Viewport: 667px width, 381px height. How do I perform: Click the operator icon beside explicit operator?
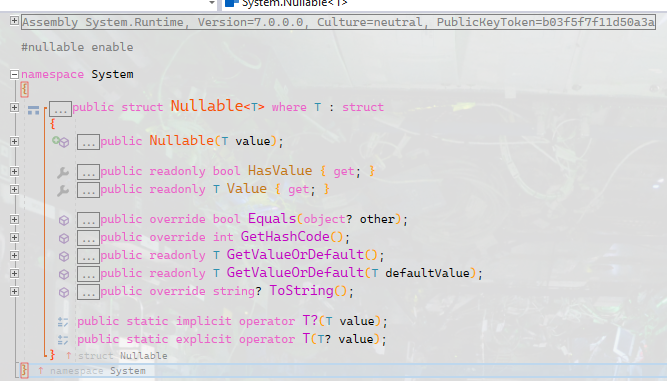click(x=63, y=340)
